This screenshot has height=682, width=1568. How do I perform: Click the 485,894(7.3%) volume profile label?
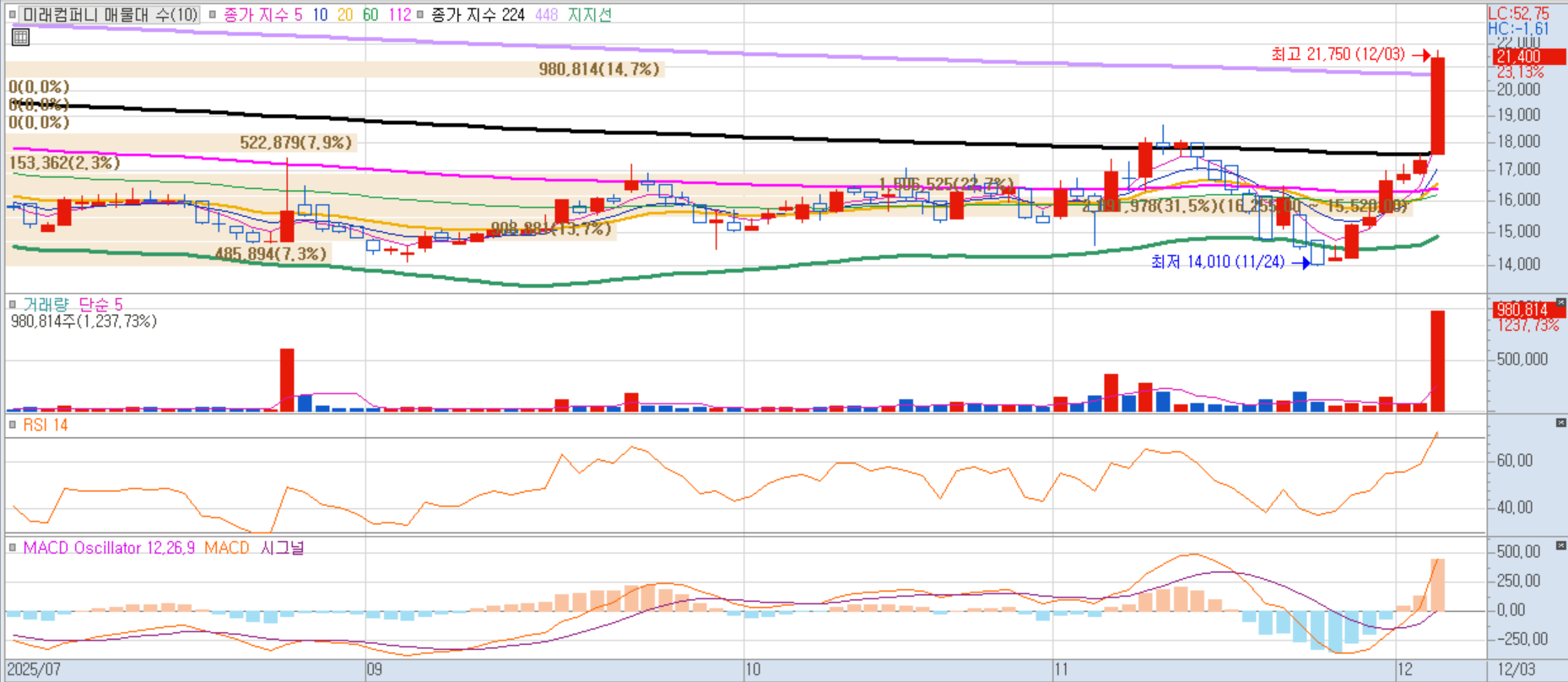(x=270, y=253)
